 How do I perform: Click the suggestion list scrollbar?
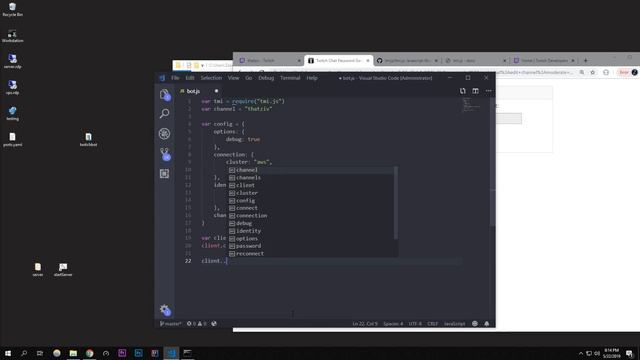point(396,202)
